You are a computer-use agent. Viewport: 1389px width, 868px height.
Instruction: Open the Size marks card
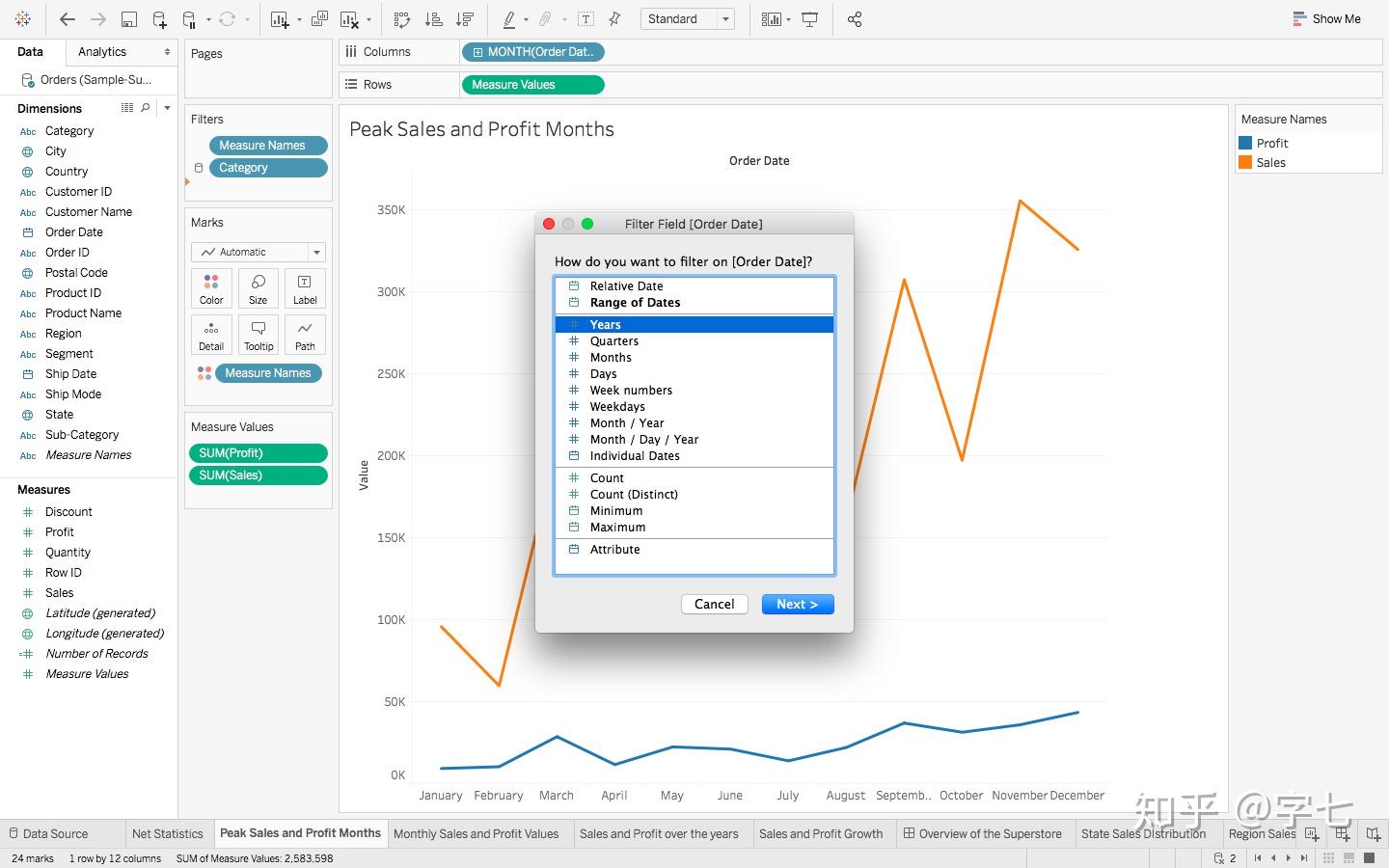pos(259,288)
